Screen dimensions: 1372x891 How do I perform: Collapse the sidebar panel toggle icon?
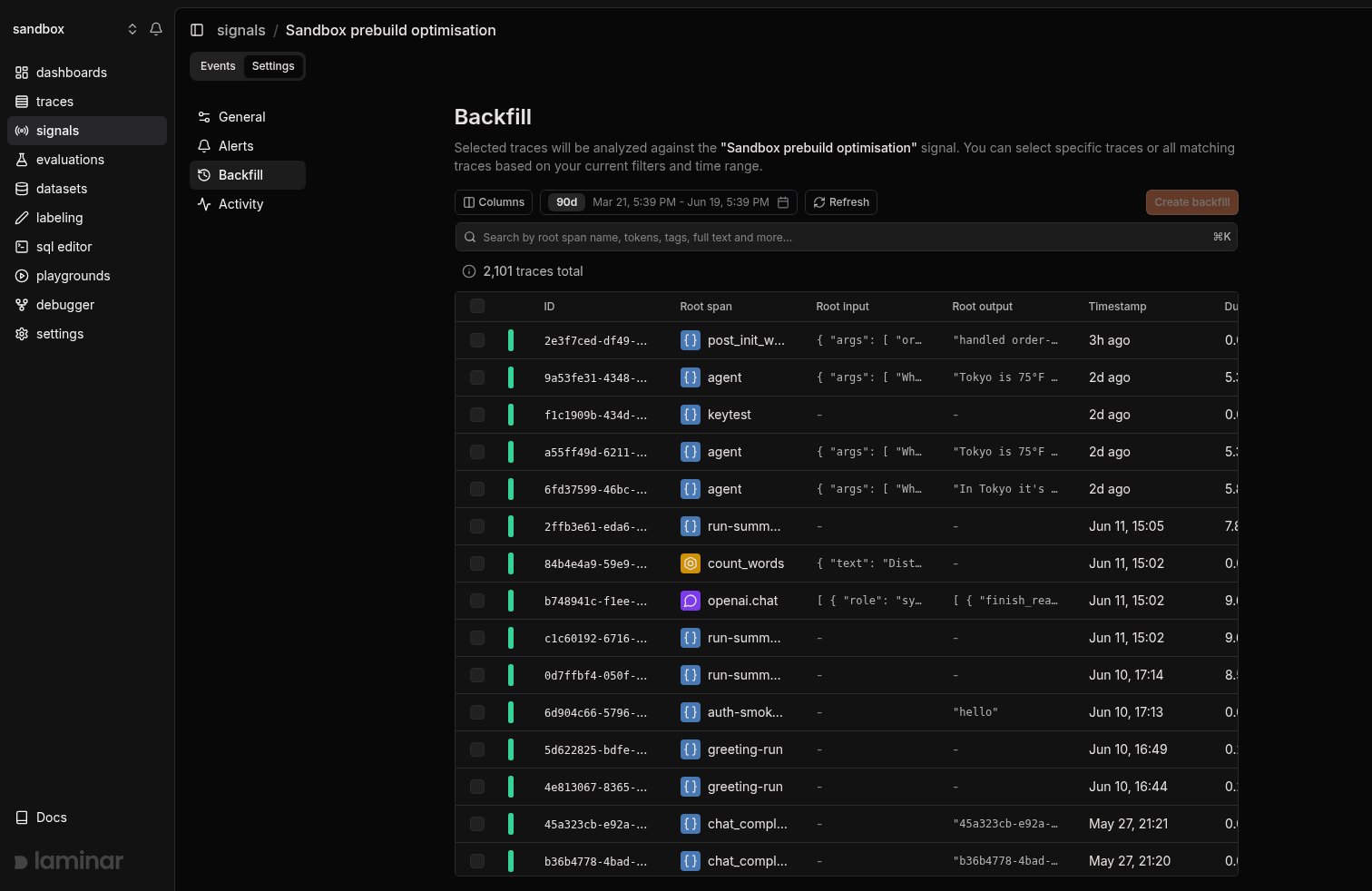coord(197,30)
